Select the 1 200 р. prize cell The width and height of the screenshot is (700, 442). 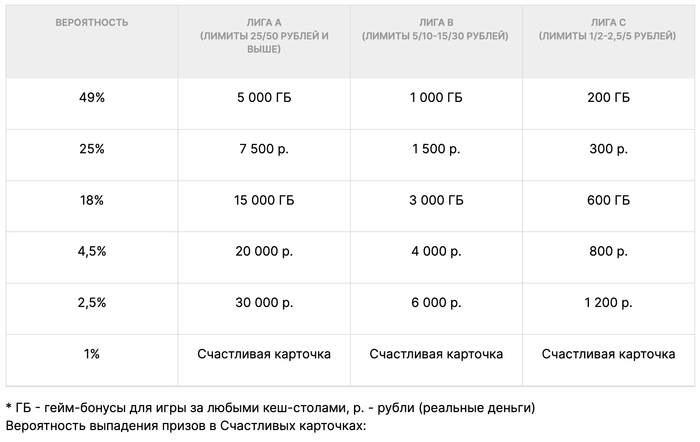(x=608, y=303)
